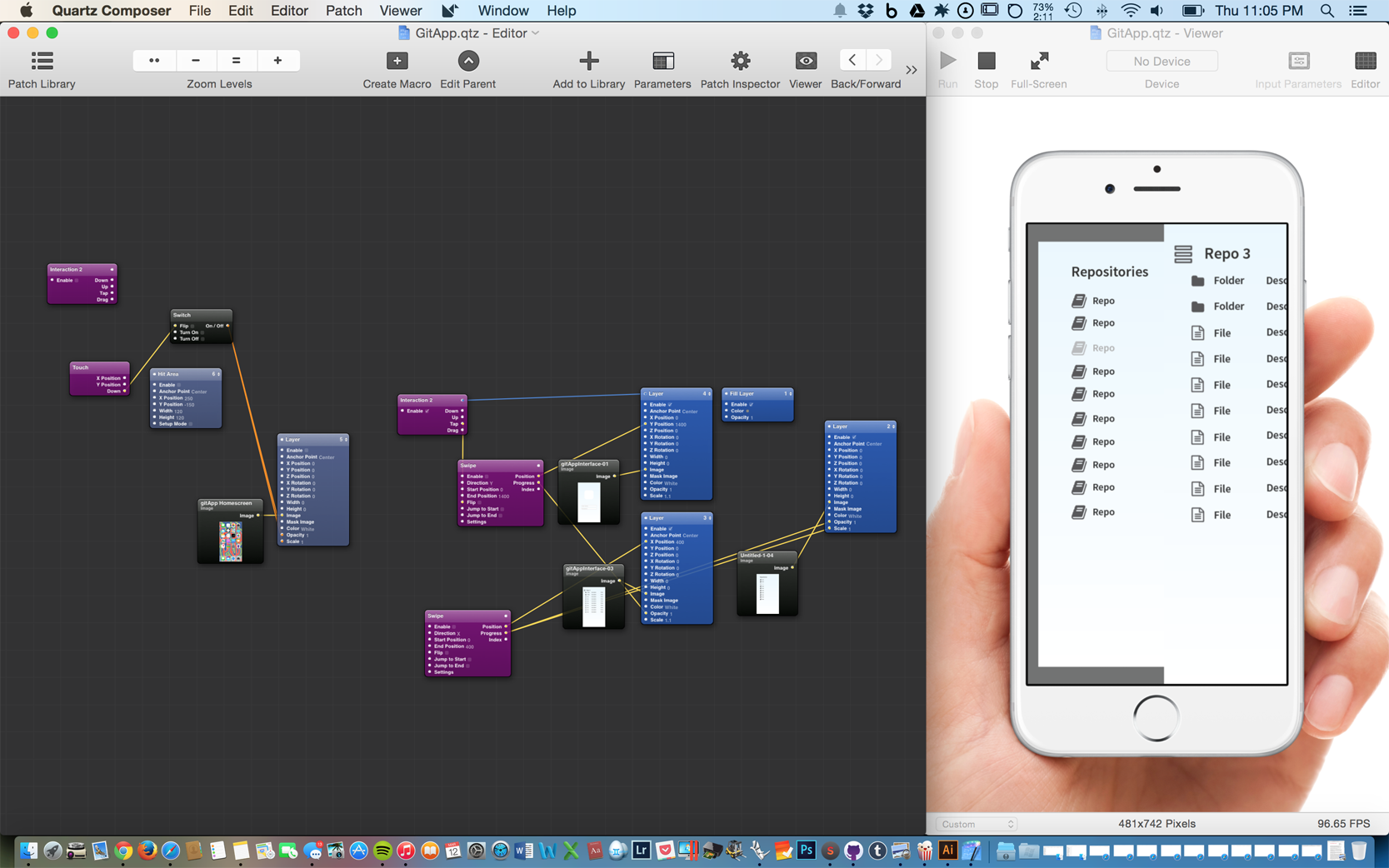Click the Edit Parent toolbar icon
This screenshot has height=868, width=1389.
point(468,61)
